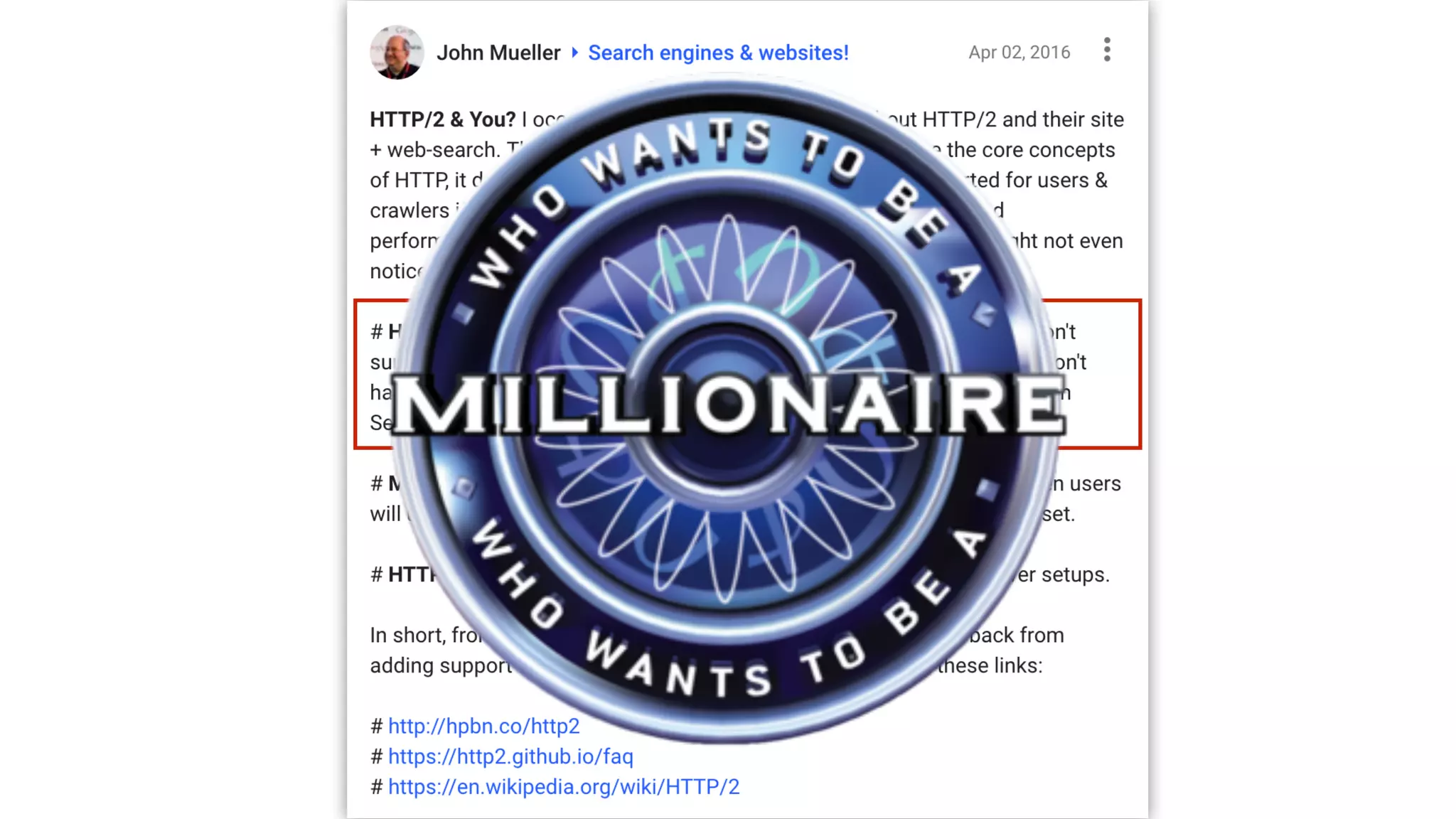The image size is (1456, 819).
Task: Click the MILLIONAIRE banner text
Action: [x=729, y=404]
